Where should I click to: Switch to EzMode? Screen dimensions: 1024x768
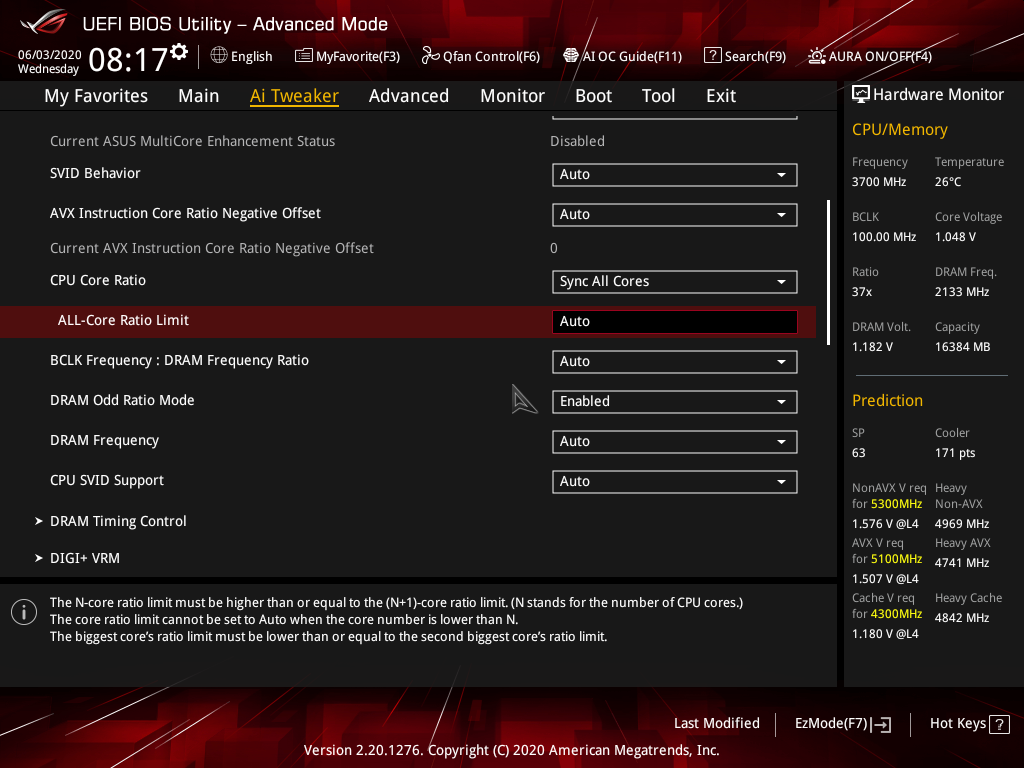pos(842,723)
